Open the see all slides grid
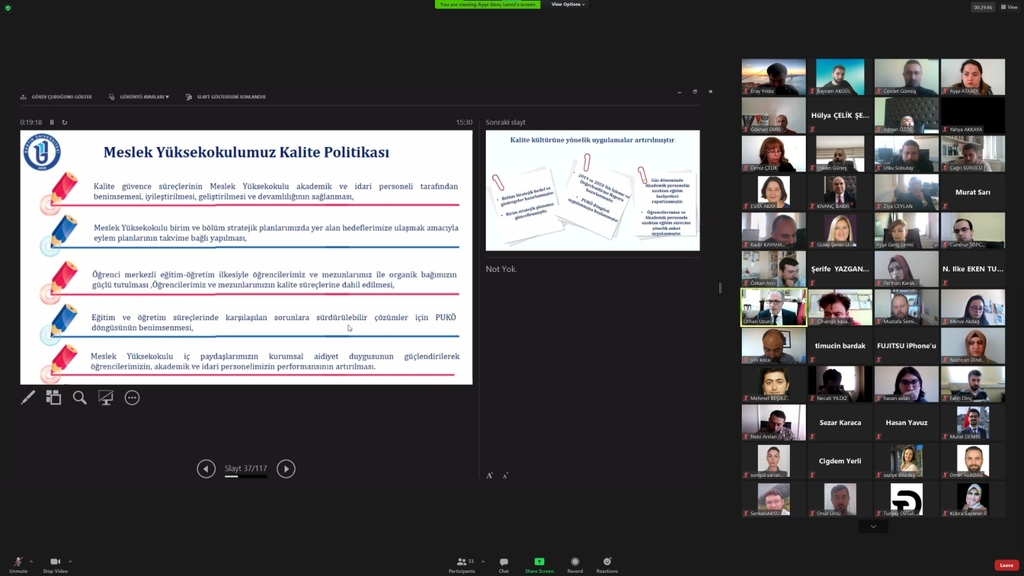This screenshot has width=1024, height=576. pos(54,398)
